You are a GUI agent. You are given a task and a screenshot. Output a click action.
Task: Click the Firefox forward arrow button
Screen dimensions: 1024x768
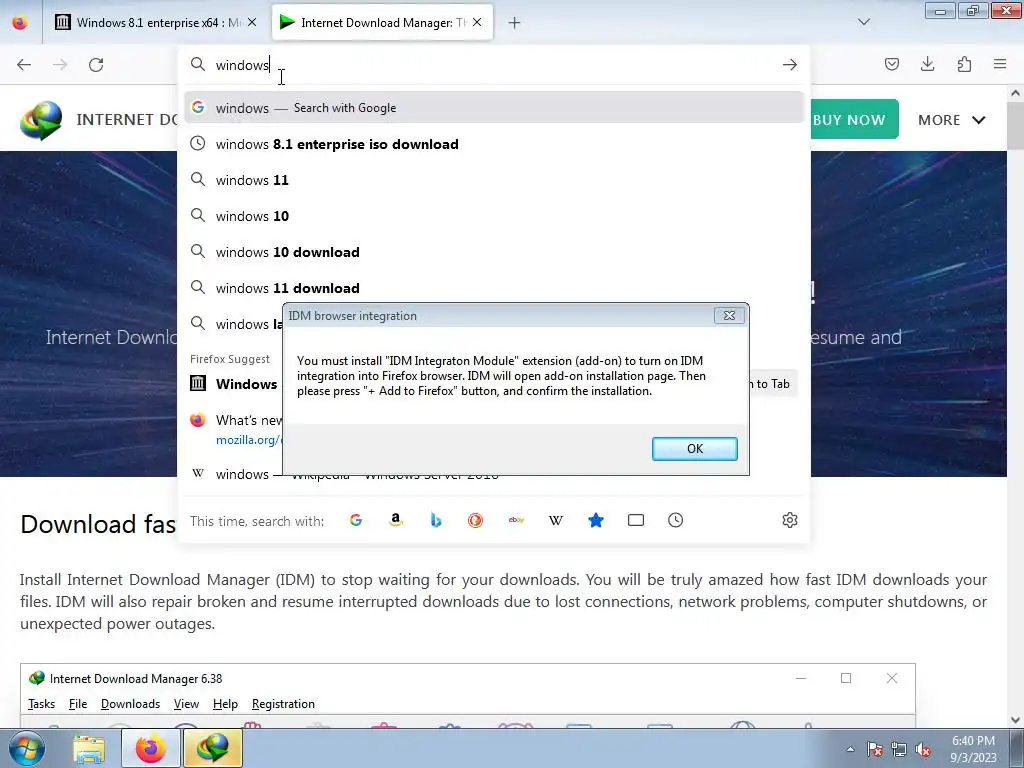coord(60,65)
